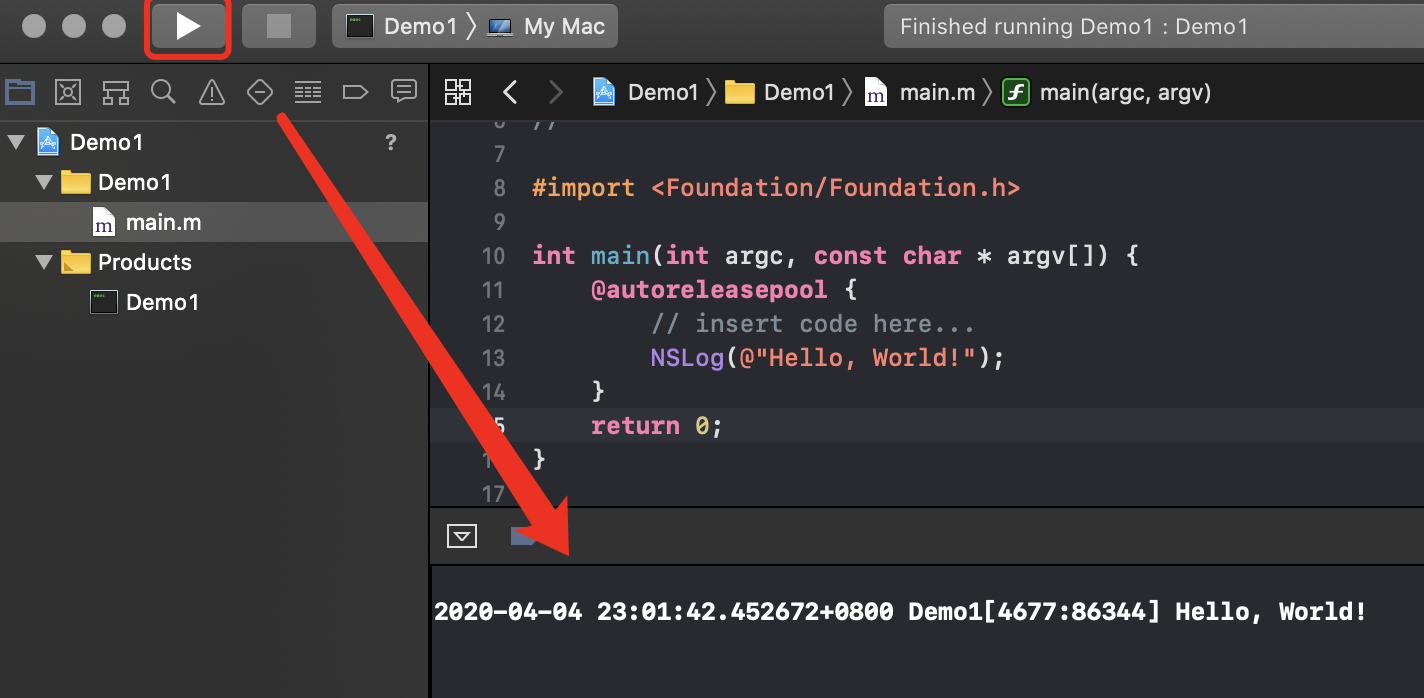Click the #import keyword in code
The height and width of the screenshot is (698, 1424).
tap(583, 188)
